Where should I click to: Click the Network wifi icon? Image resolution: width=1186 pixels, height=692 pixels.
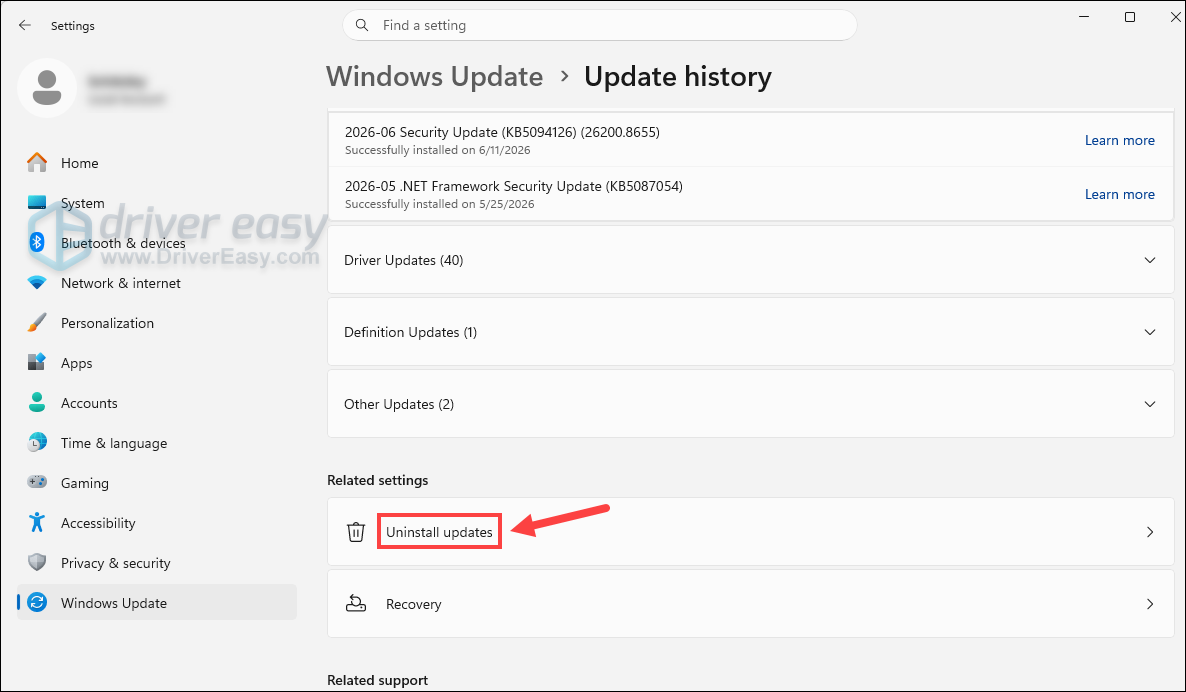point(37,283)
